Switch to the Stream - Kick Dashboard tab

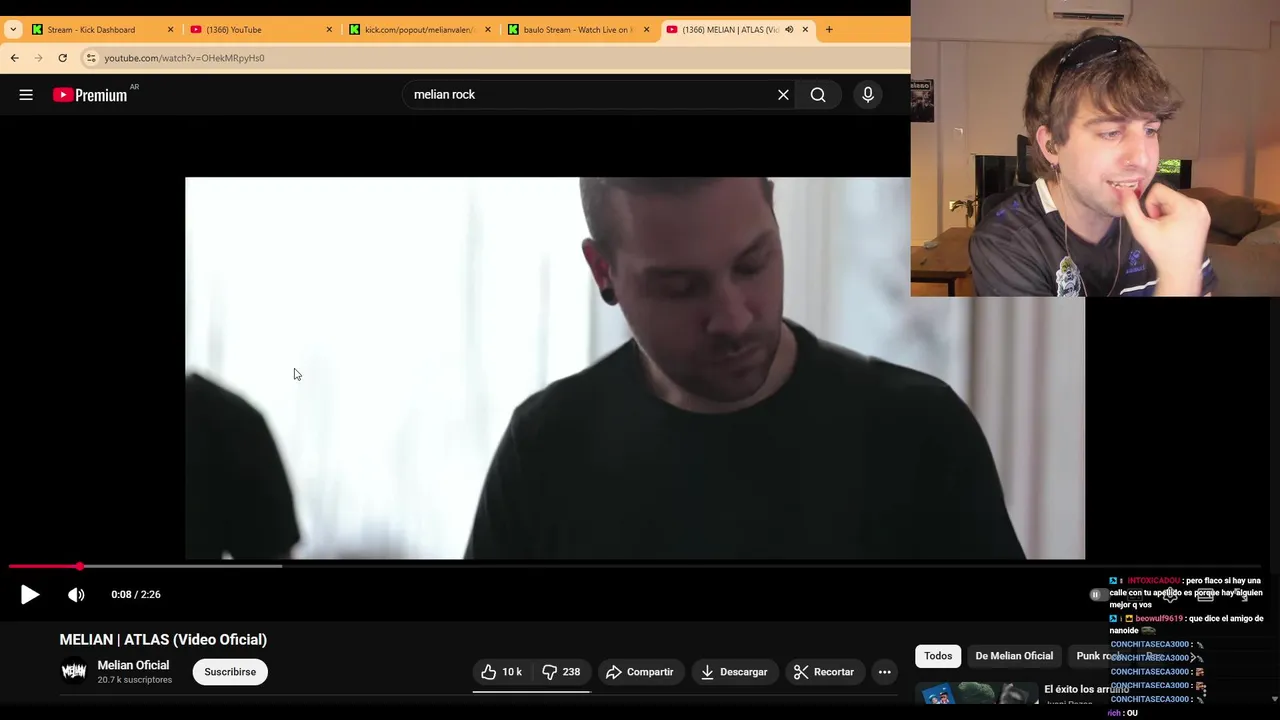coord(101,30)
